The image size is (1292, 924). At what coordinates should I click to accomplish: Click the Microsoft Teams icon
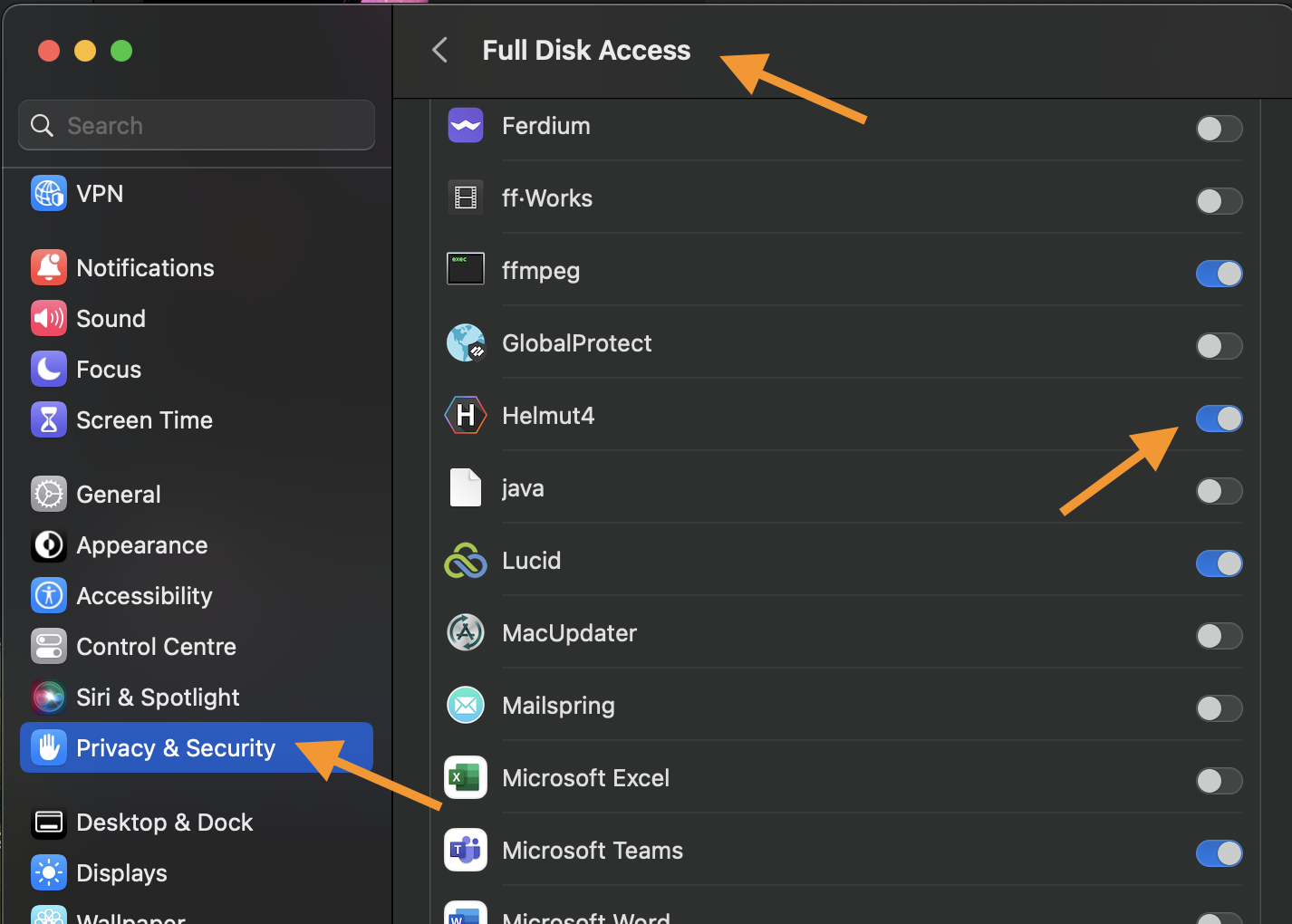466,851
